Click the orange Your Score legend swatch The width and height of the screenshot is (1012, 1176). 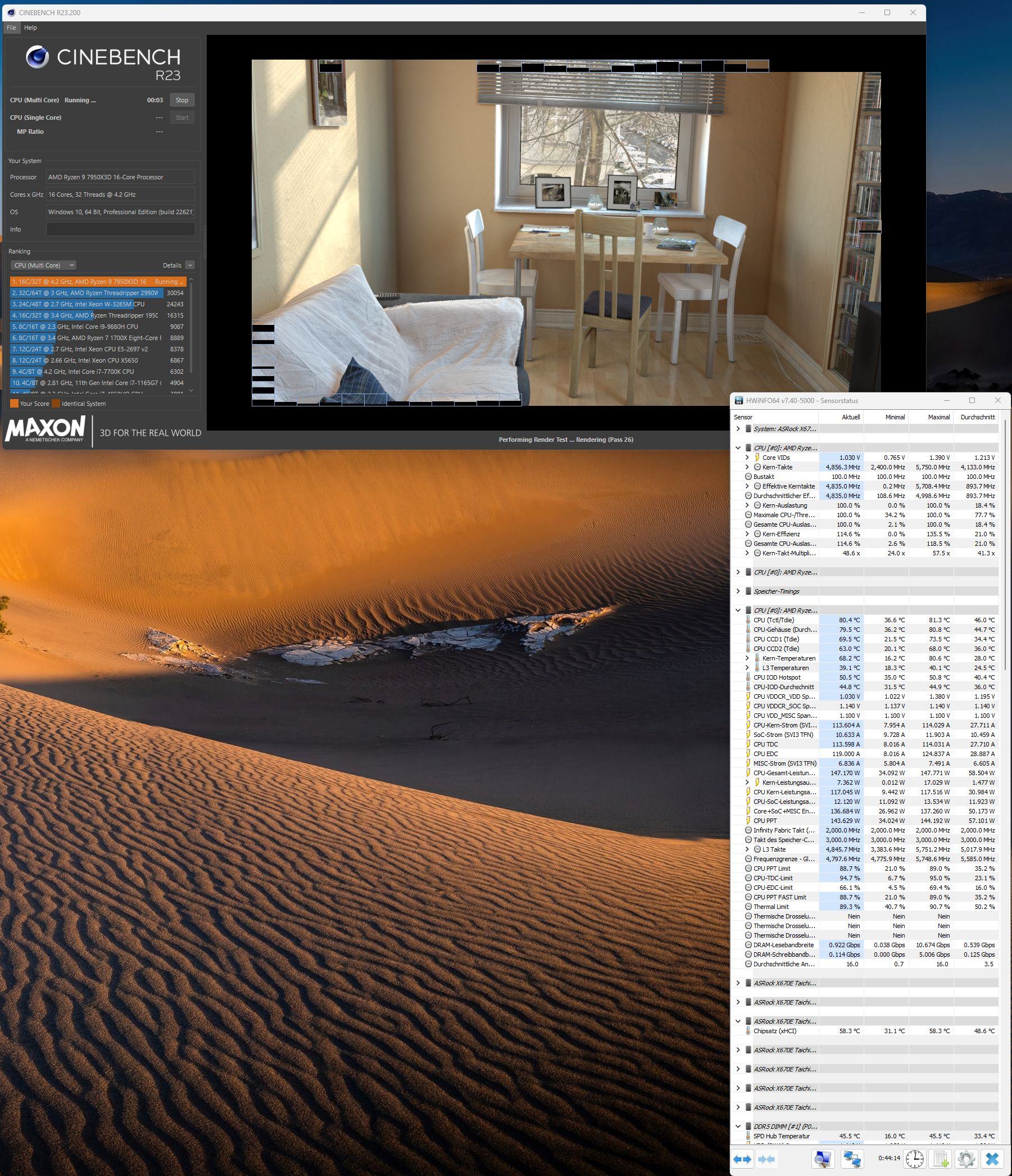[x=14, y=404]
